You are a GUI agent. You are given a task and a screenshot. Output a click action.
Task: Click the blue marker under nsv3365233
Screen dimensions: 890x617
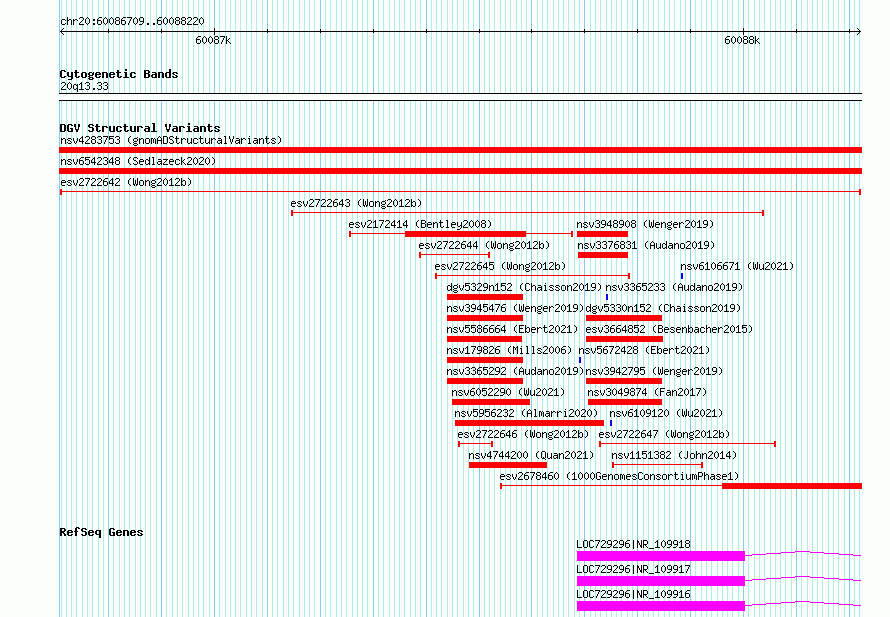(607, 297)
